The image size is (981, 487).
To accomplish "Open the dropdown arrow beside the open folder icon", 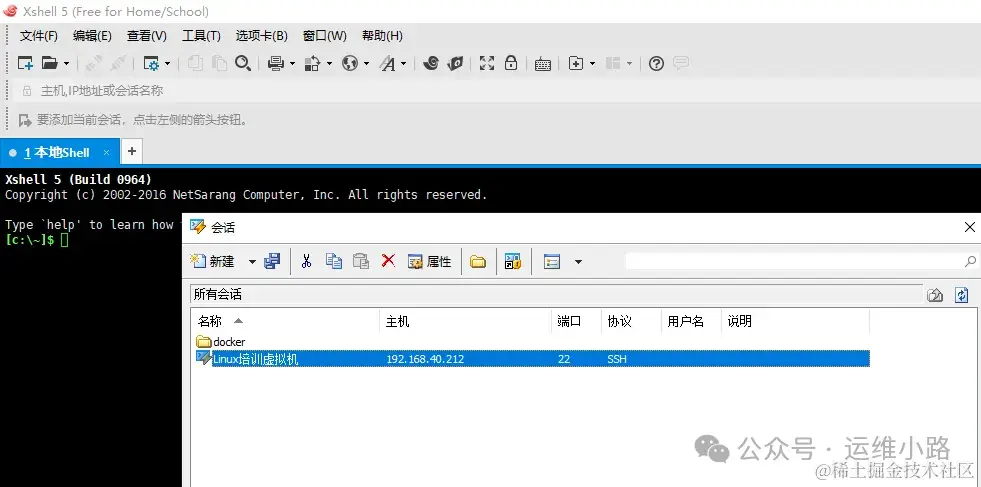I will coord(66,63).
